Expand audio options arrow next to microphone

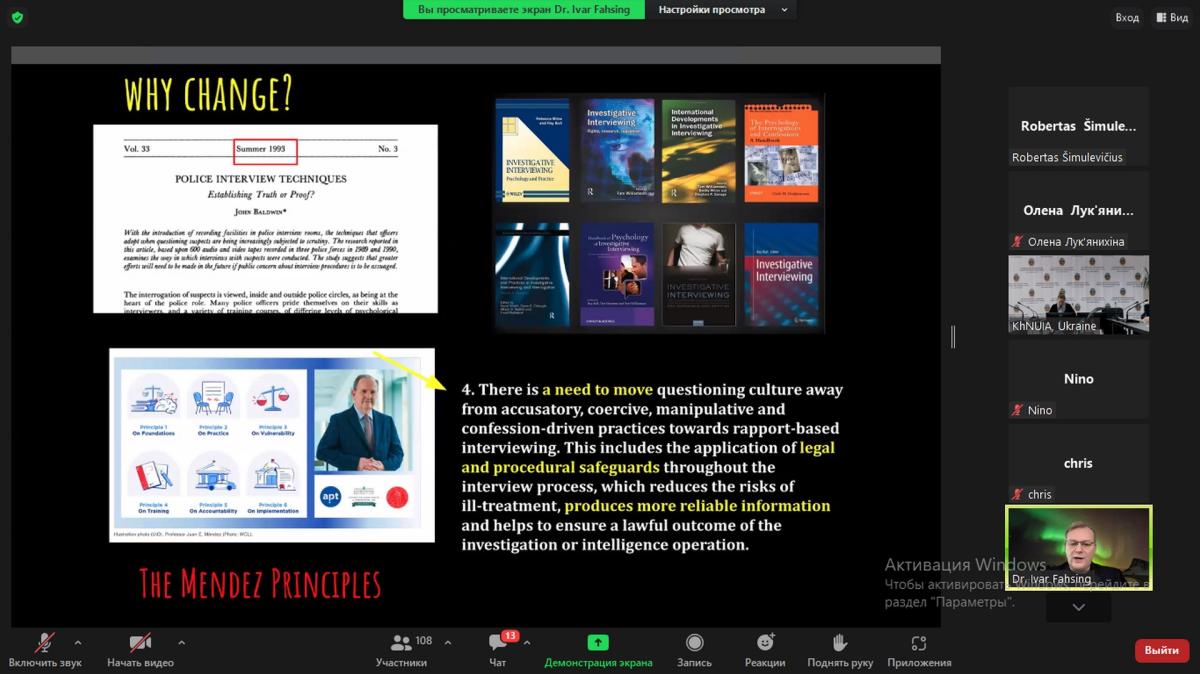pos(78,642)
